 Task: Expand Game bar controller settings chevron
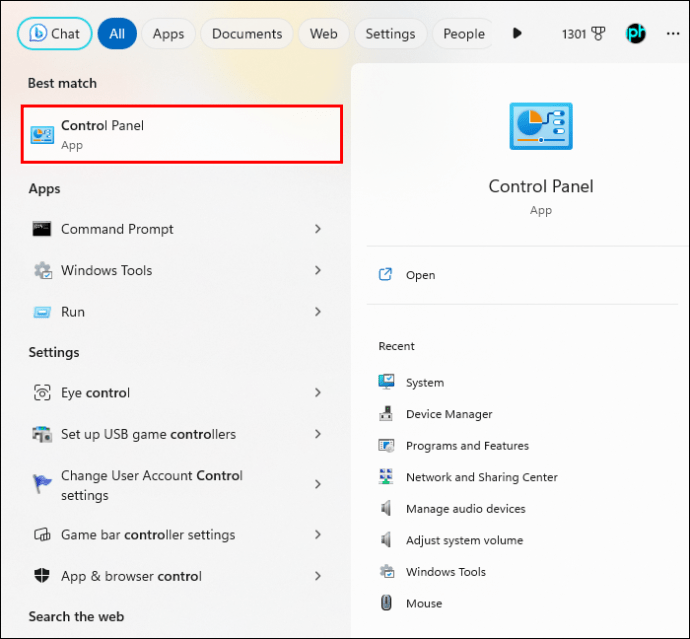tap(318, 534)
